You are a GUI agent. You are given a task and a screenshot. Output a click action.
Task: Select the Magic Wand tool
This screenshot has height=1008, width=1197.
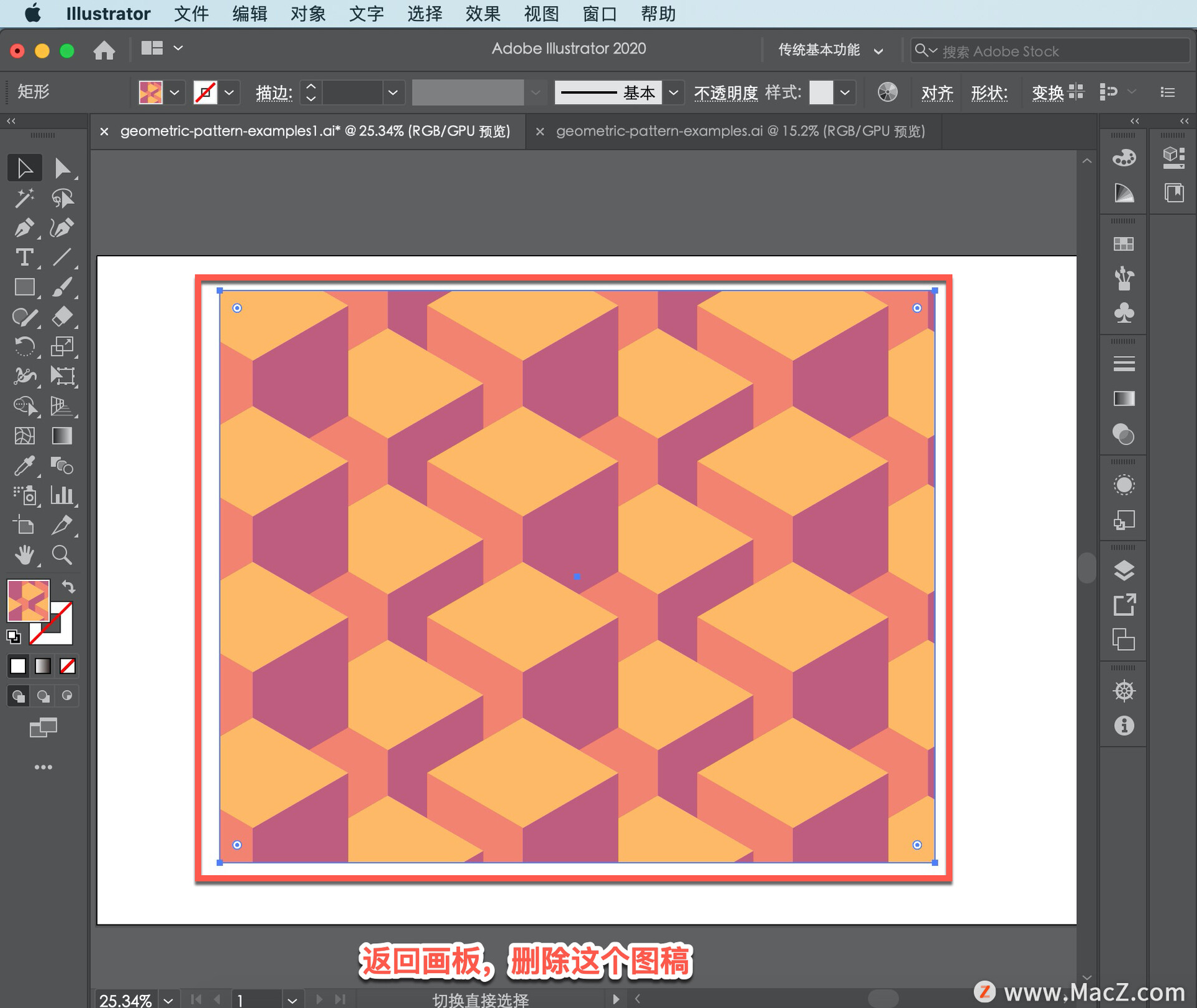click(x=25, y=198)
